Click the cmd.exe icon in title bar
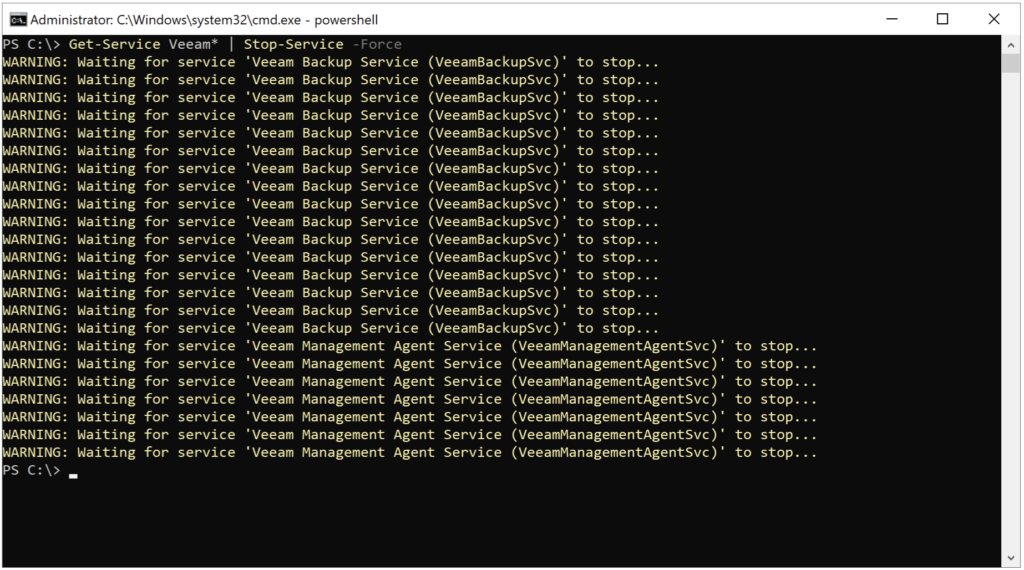 18,20
